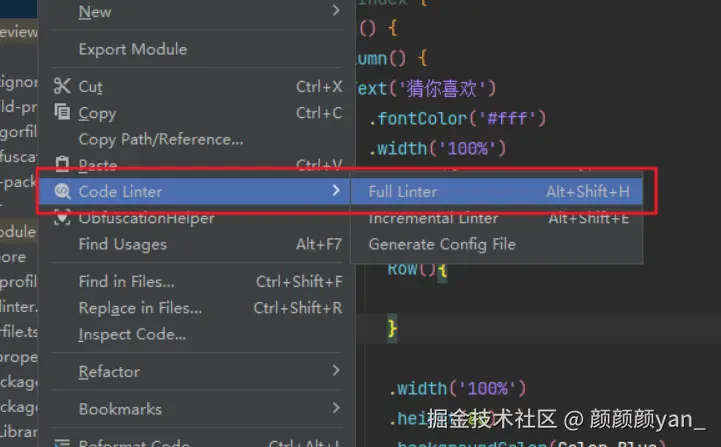721x447 pixels.
Task: Select Copy from the context menu
Action: pos(197,113)
